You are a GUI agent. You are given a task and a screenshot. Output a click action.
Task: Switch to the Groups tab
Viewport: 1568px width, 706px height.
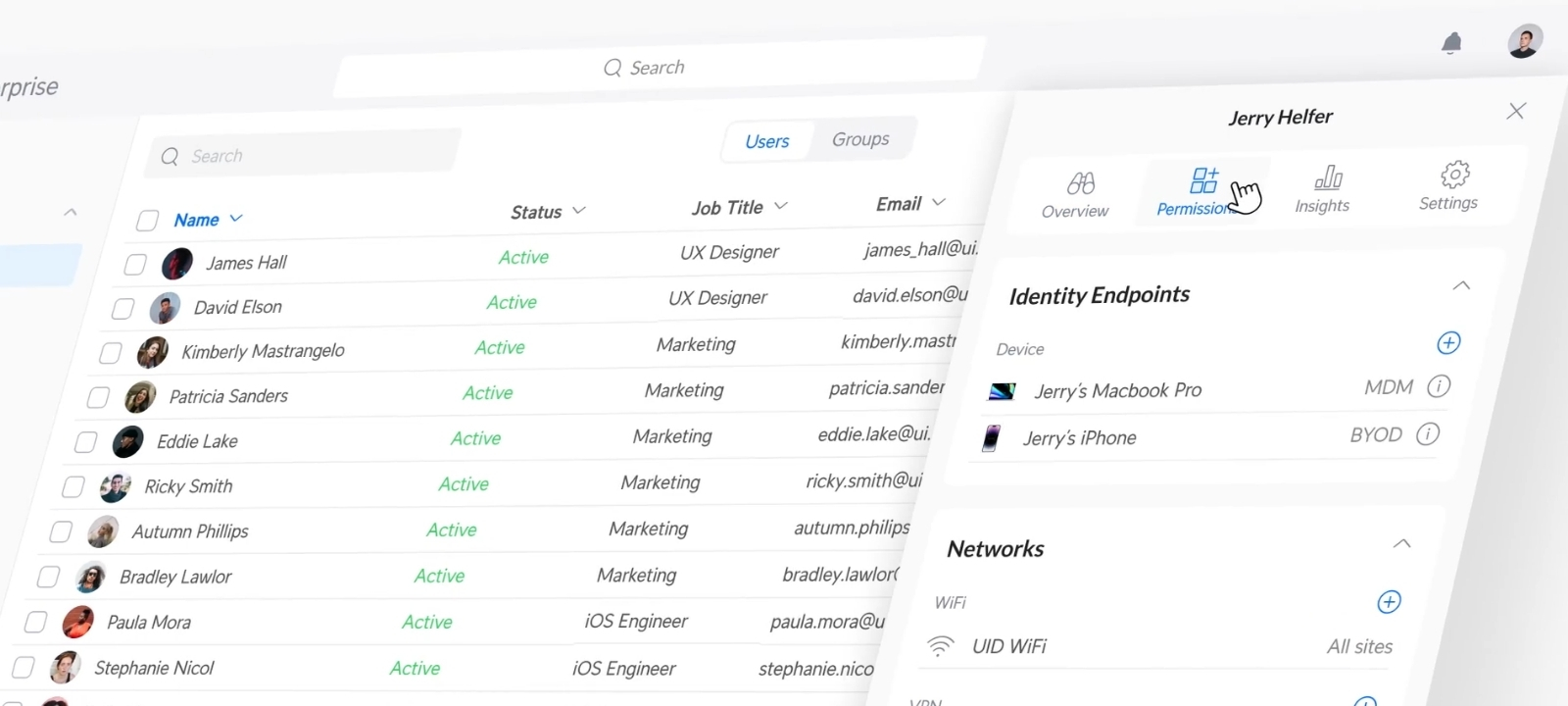(861, 139)
